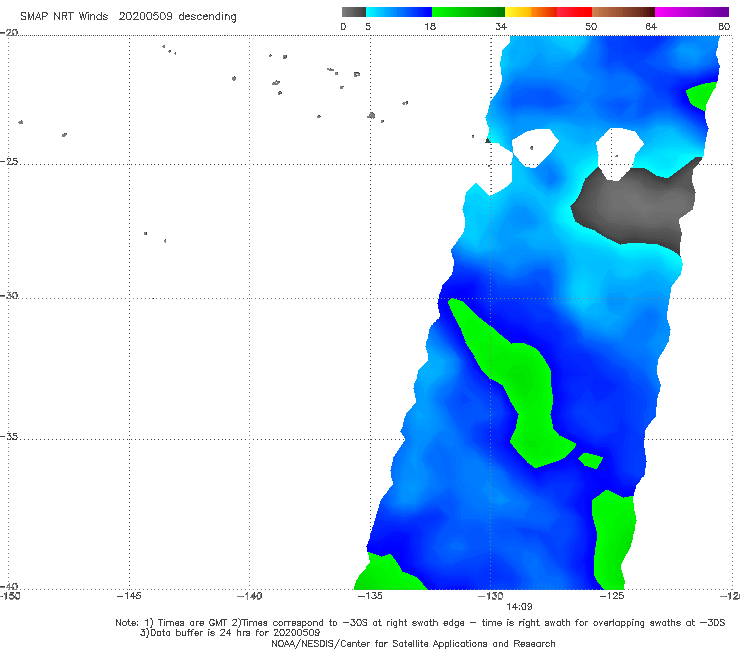This screenshot has width=740, height=650.
Task: Pick the red segment of the color bar
Action: [574, 12]
